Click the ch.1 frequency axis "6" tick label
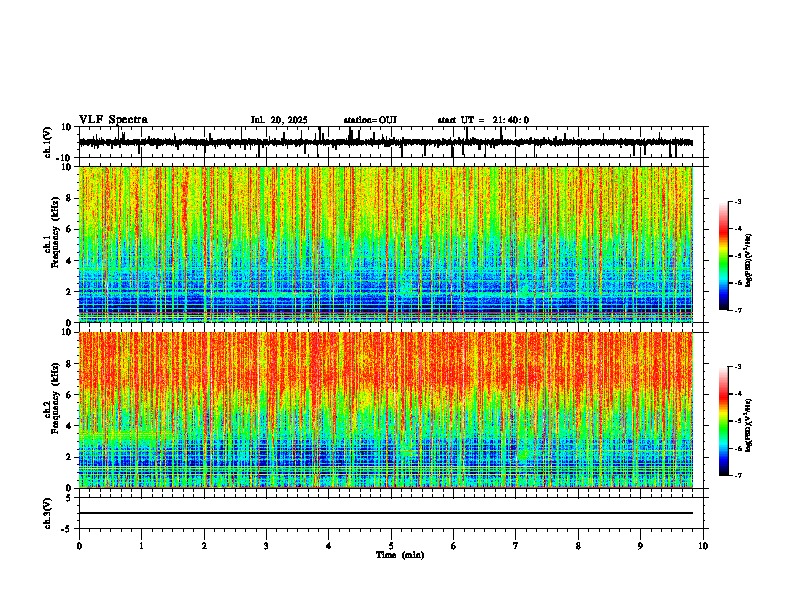The width and height of the screenshot is (792, 612). point(69,230)
